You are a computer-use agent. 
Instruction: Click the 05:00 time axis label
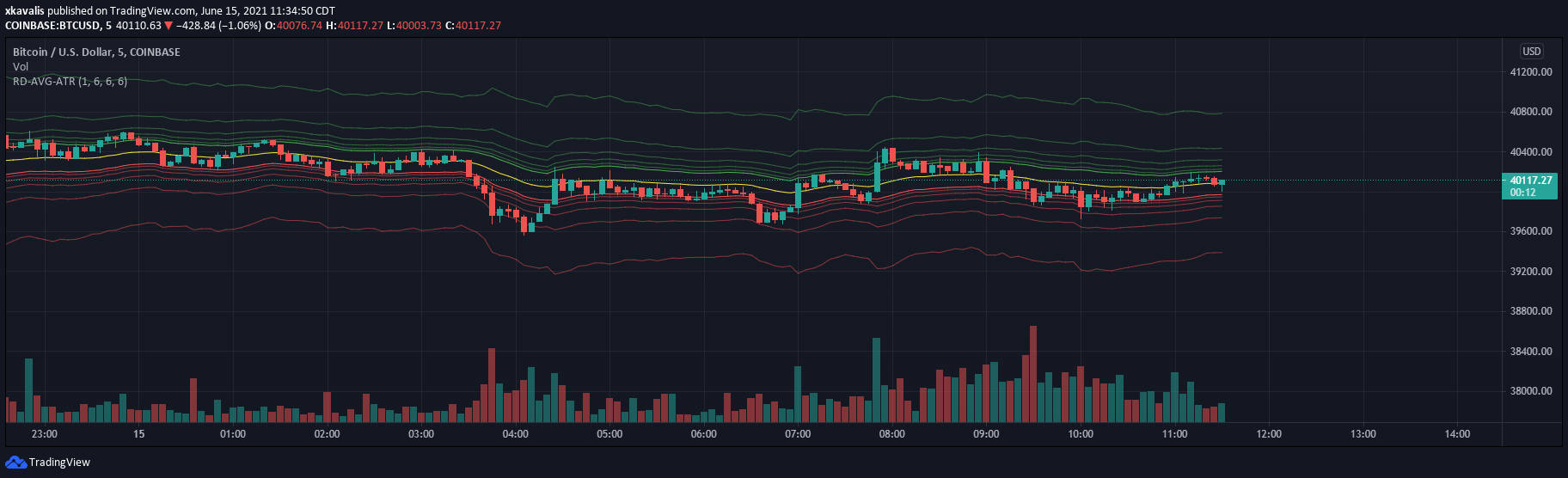pyautogui.click(x=609, y=434)
